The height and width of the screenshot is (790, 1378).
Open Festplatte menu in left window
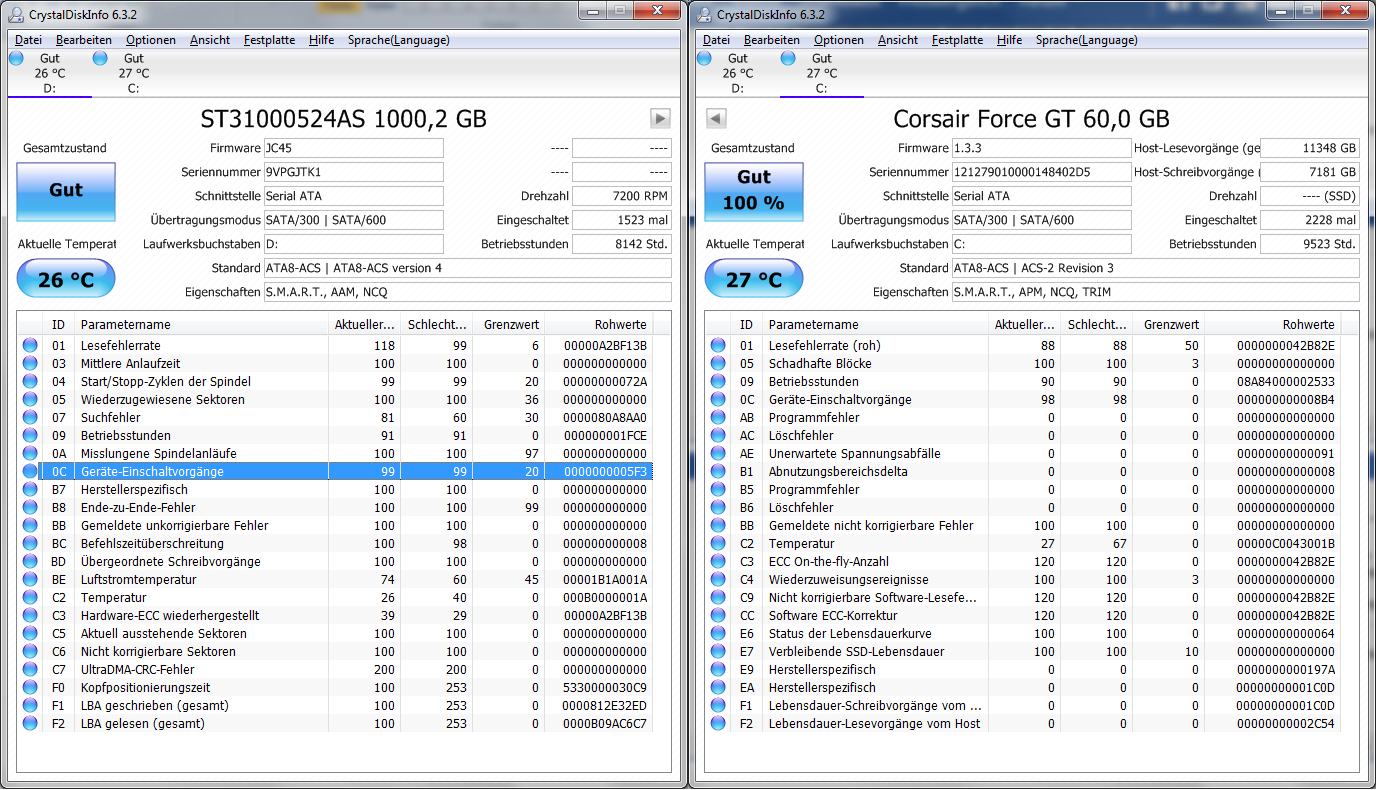270,40
